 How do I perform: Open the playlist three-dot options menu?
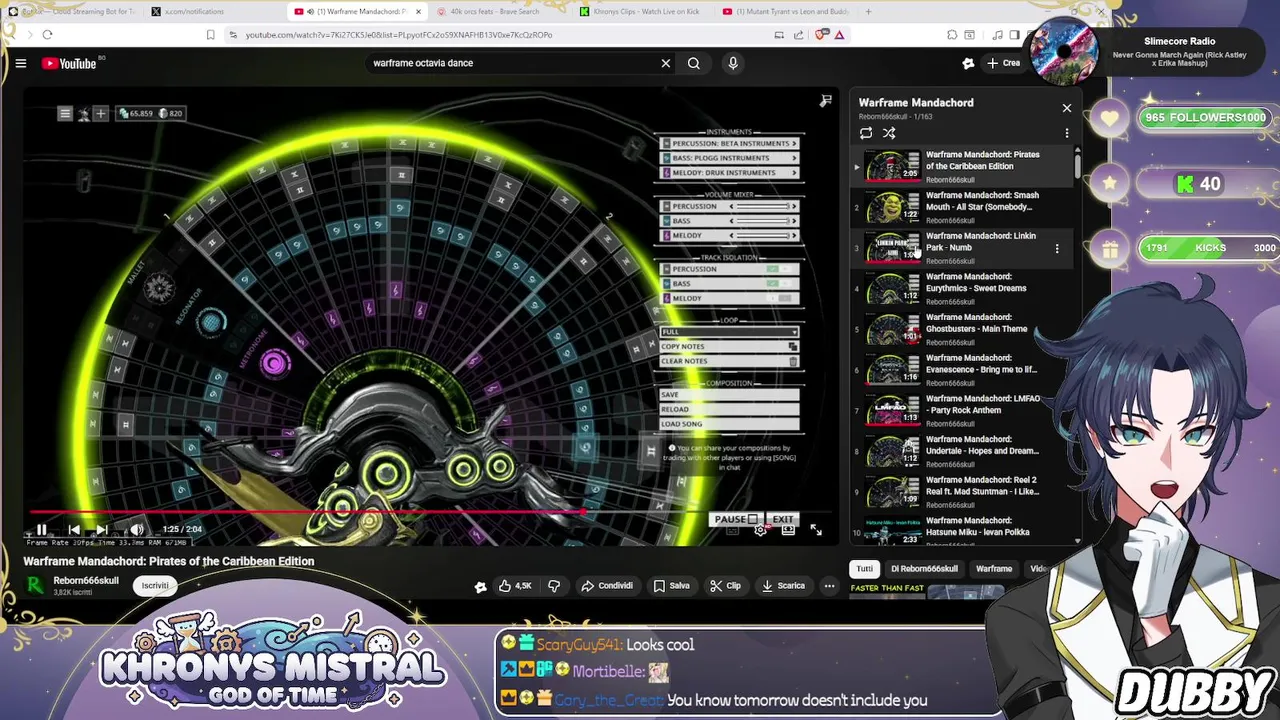point(1066,133)
